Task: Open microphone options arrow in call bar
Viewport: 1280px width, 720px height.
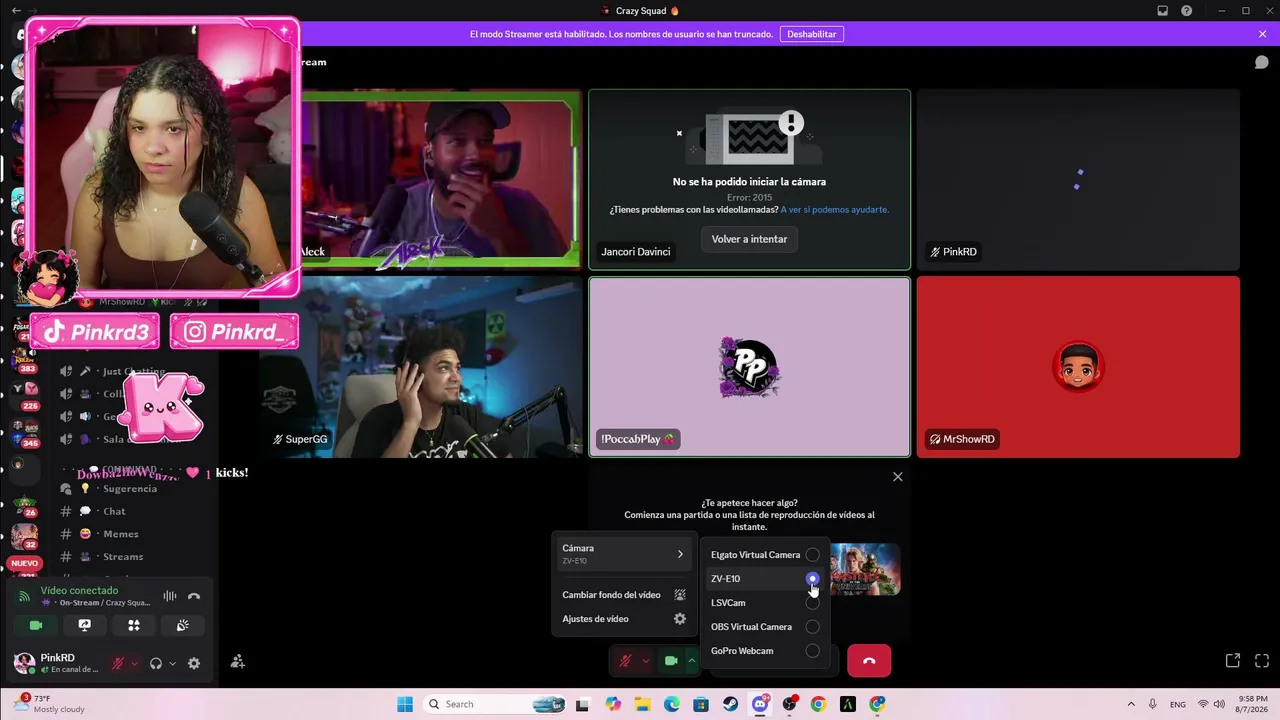Action: click(x=646, y=661)
